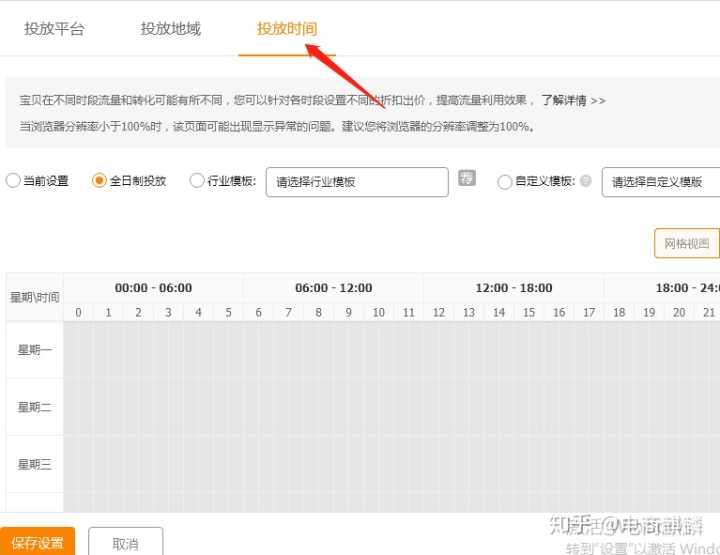Image resolution: width=720 pixels, height=555 pixels.
Task: Click the help icon next to 自定义模板
Action: coord(585,180)
